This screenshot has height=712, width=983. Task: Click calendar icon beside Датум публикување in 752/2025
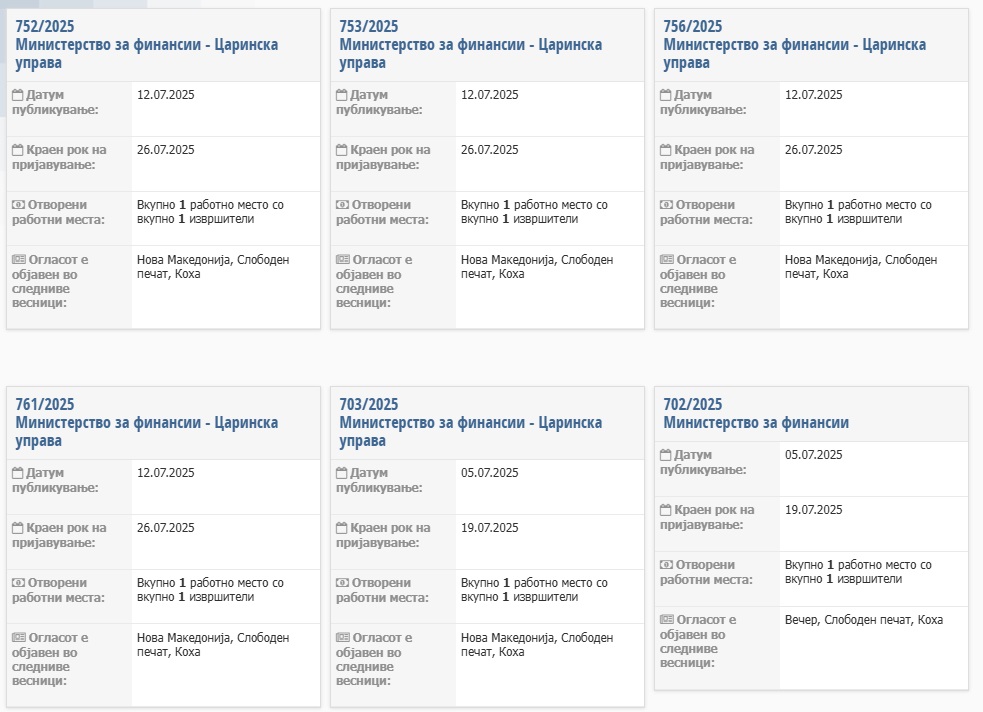coord(18,95)
